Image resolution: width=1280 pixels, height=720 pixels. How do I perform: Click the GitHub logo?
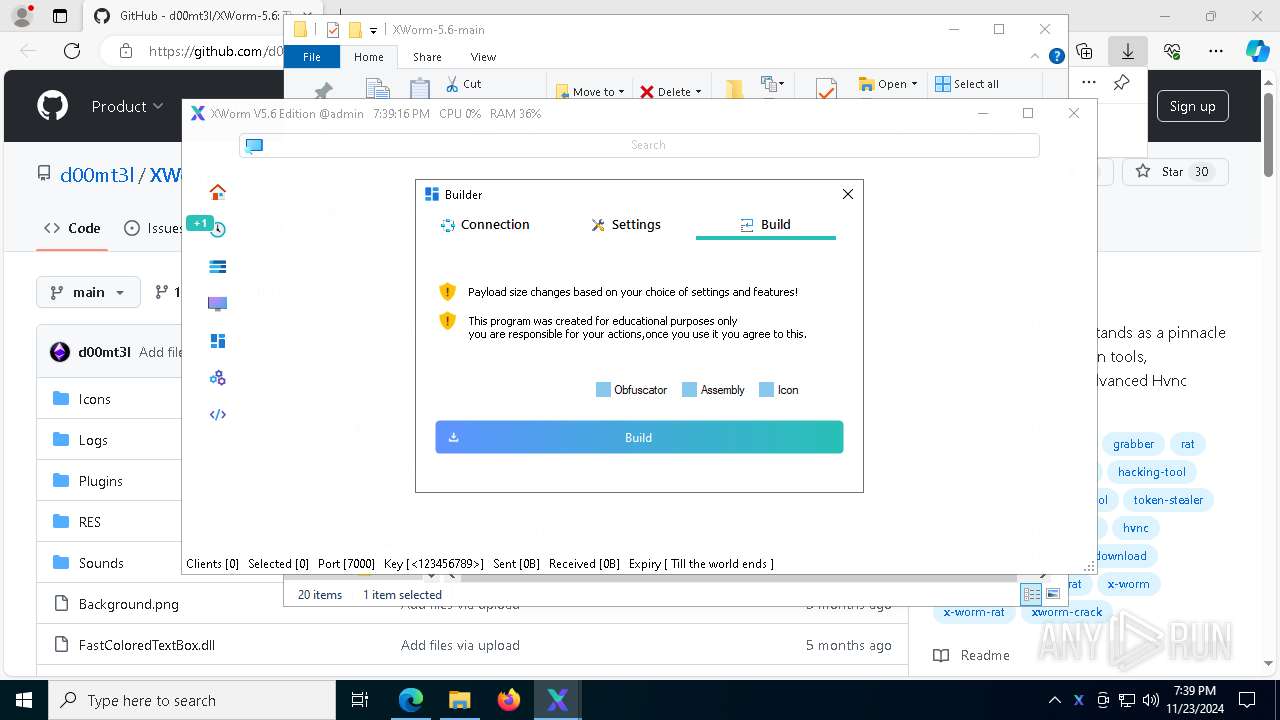tap(53, 106)
